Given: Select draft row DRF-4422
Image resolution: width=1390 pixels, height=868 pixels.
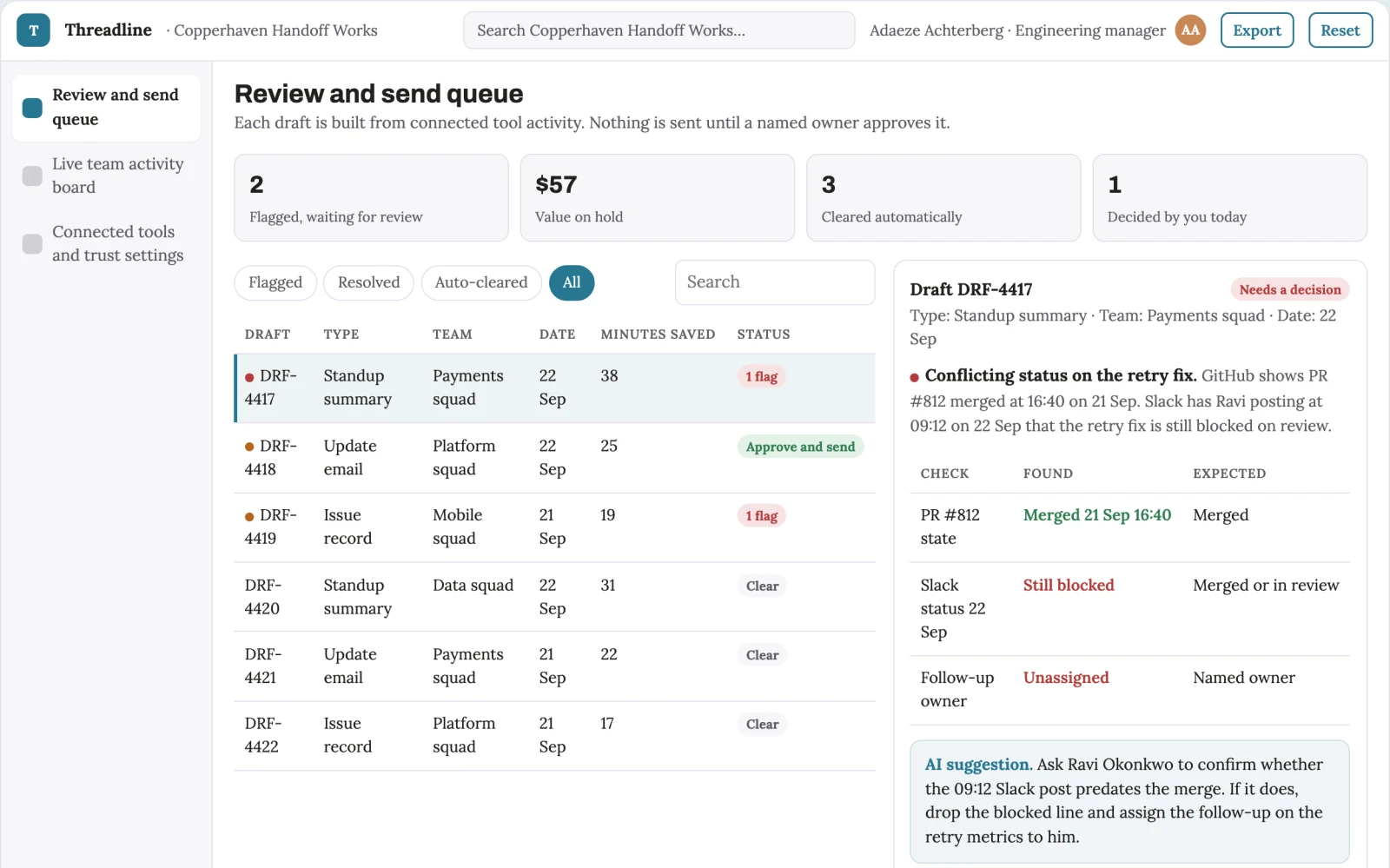Looking at the screenshot, I should (554, 736).
